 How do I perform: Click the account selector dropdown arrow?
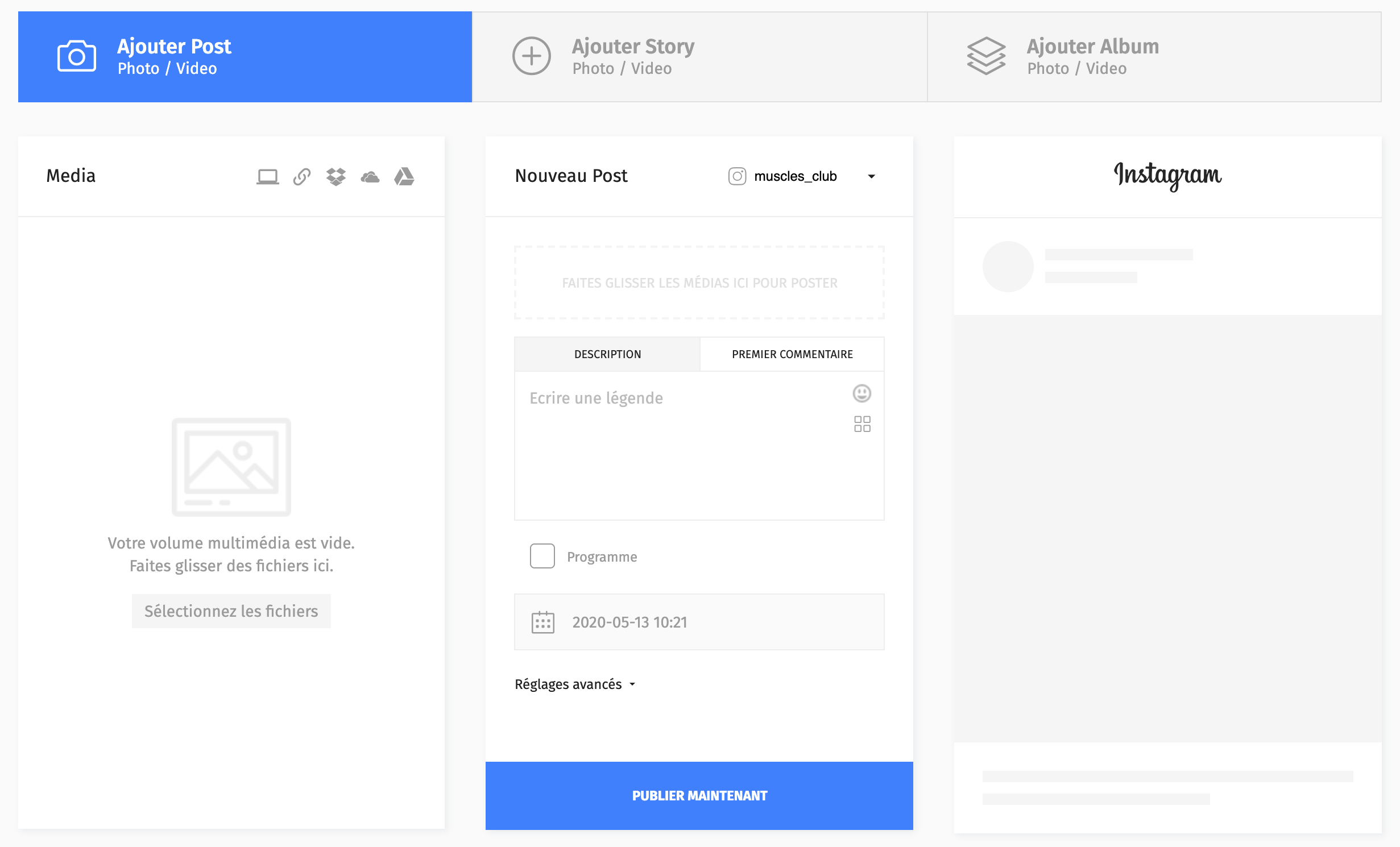(x=871, y=177)
